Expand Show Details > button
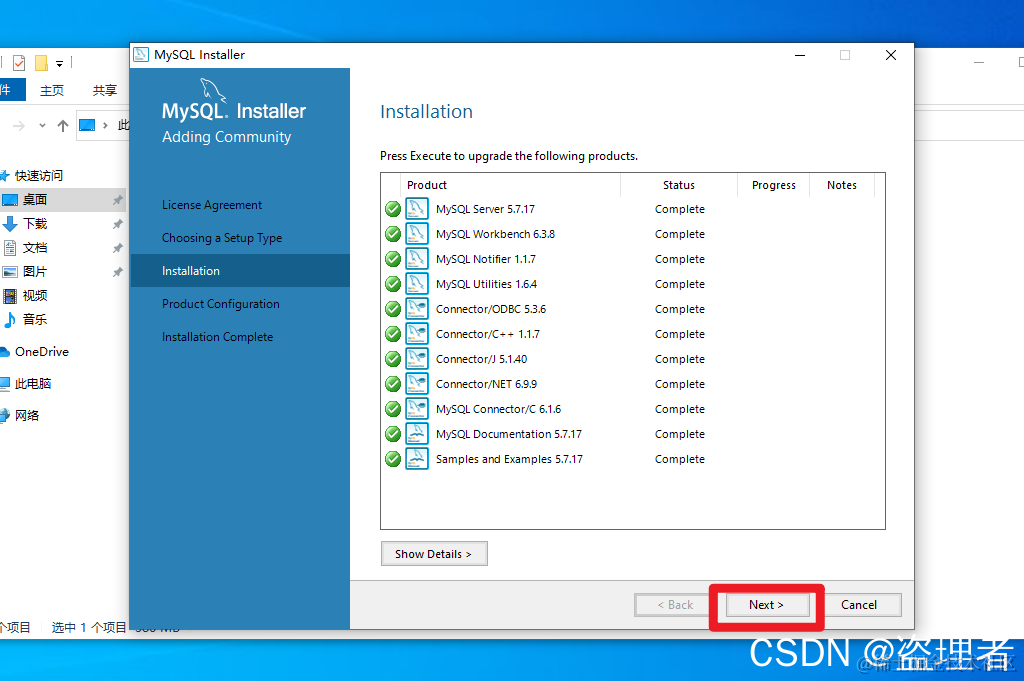1024x681 pixels. coord(434,554)
